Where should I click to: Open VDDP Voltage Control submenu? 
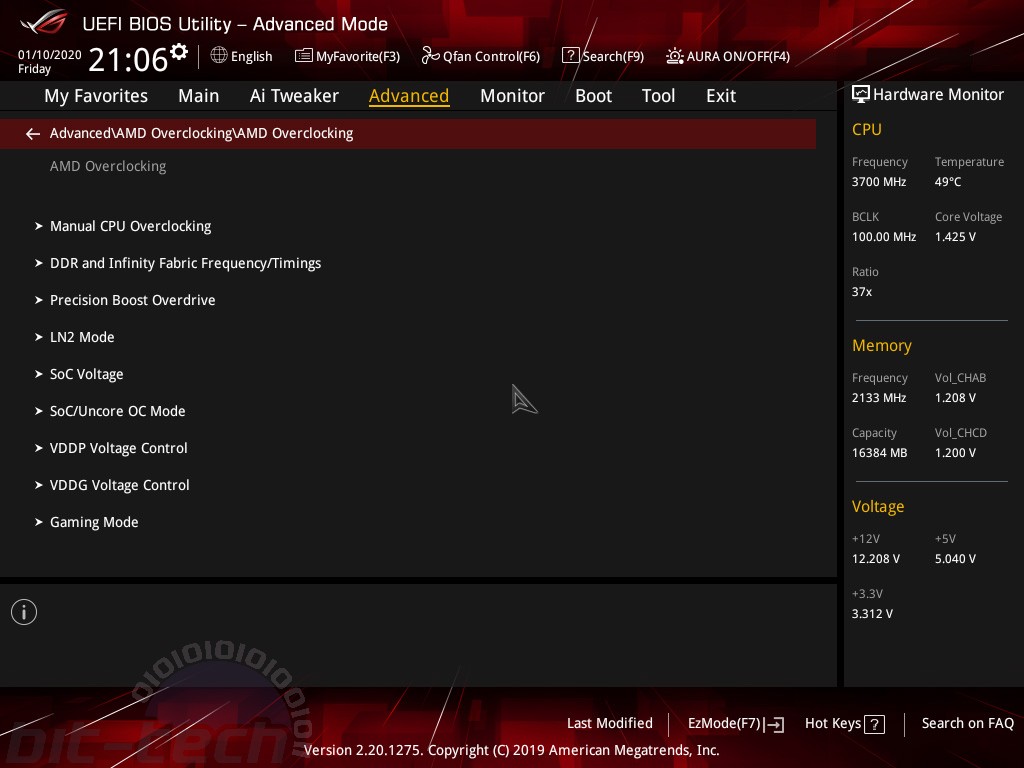[119, 448]
